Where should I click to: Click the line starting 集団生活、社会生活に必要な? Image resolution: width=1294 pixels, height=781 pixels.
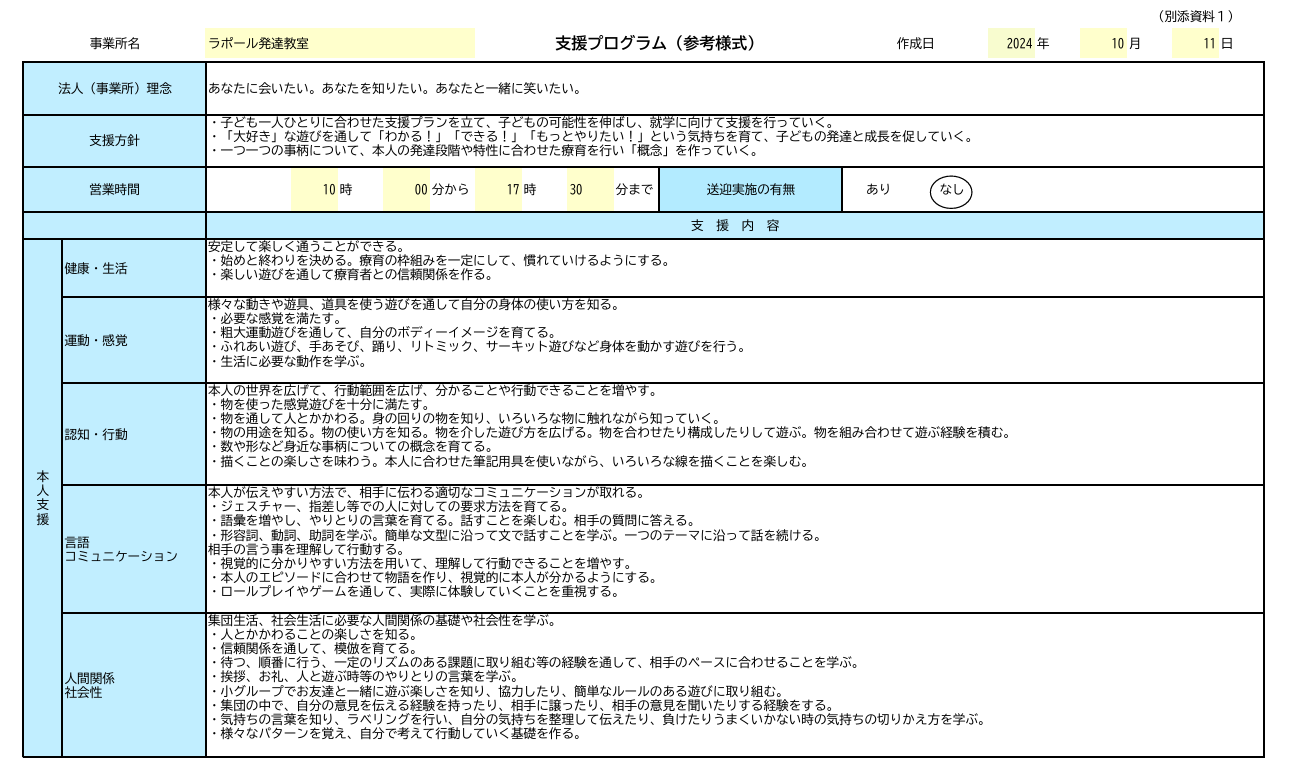pyautogui.click(x=382, y=620)
